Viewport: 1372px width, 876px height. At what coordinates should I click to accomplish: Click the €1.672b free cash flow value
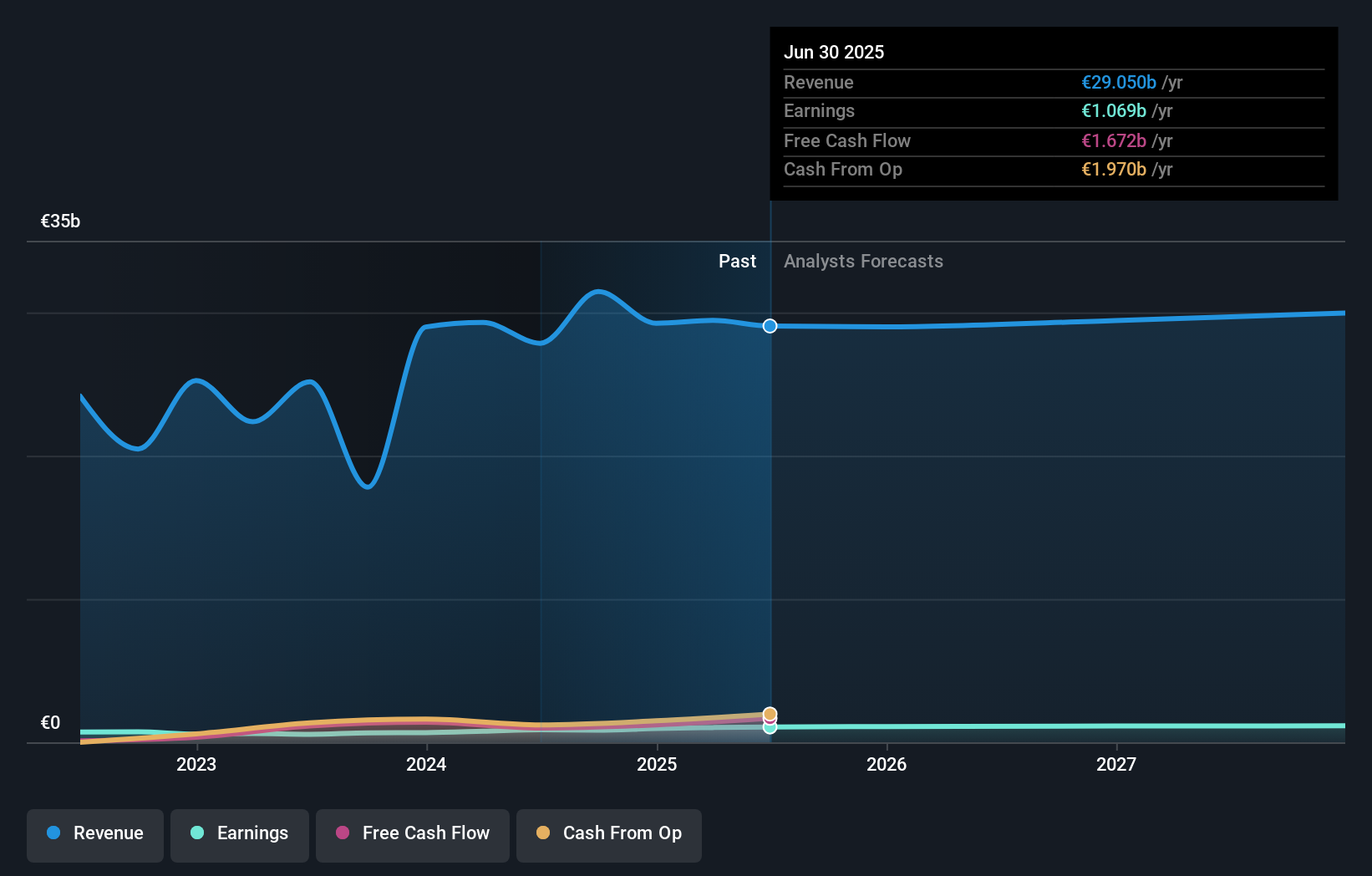[x=1114, y=140]
